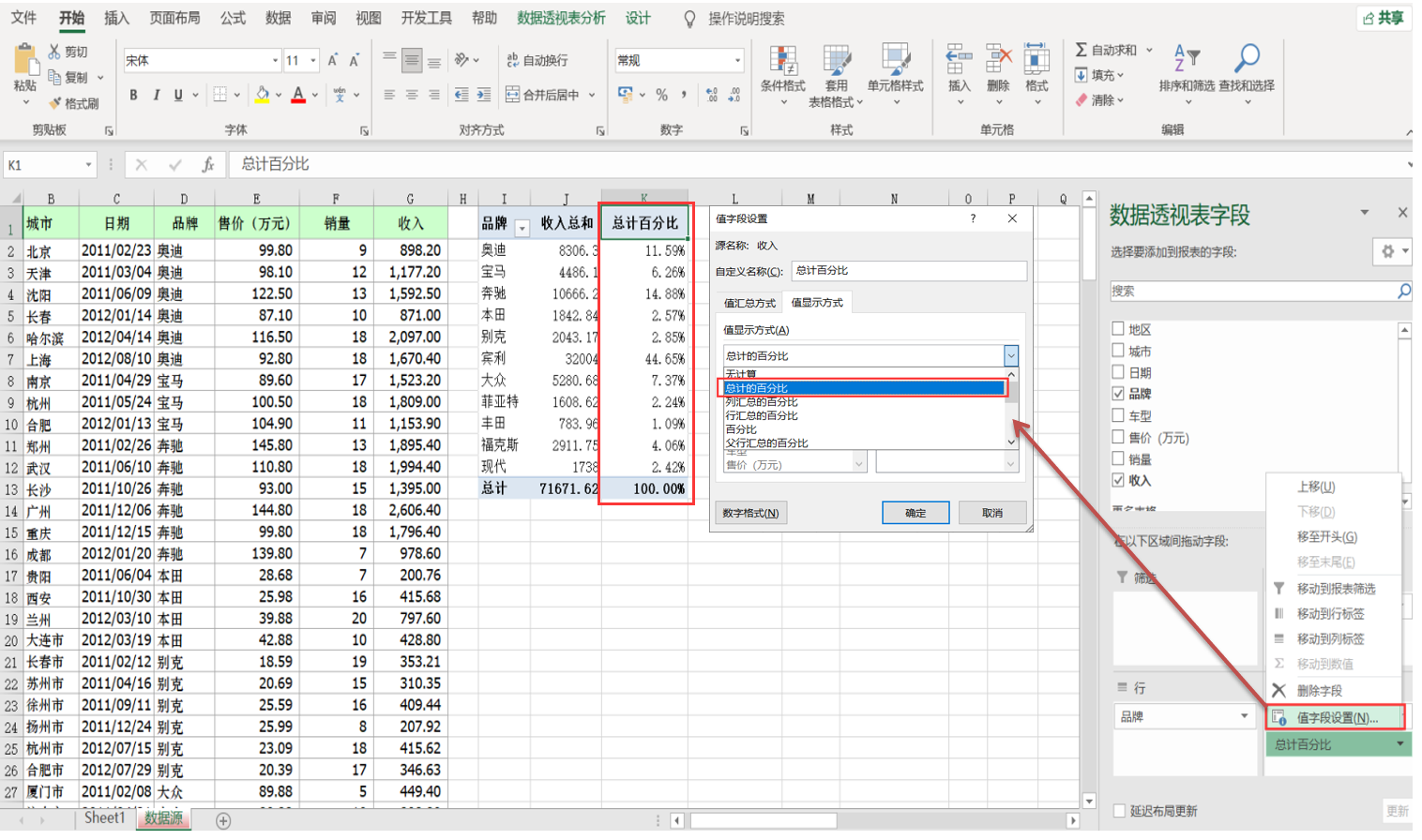Open the 插入 ribbon tab

[x=116, y=18]
